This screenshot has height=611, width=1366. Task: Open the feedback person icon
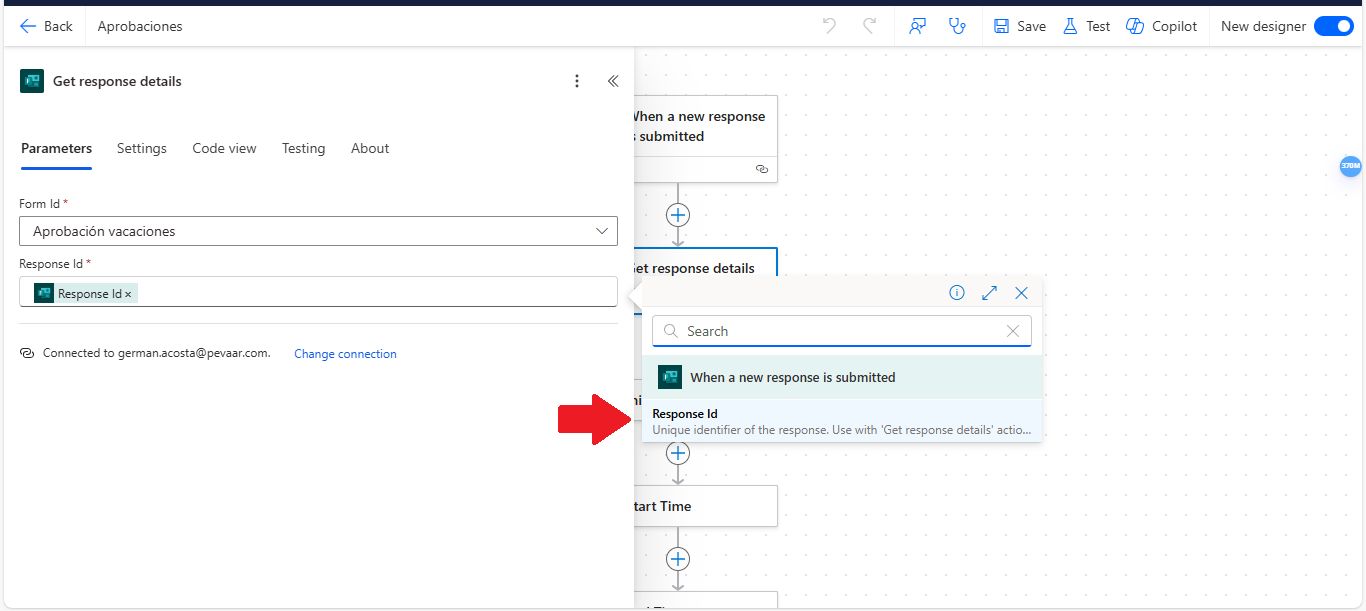coord(917,27)
